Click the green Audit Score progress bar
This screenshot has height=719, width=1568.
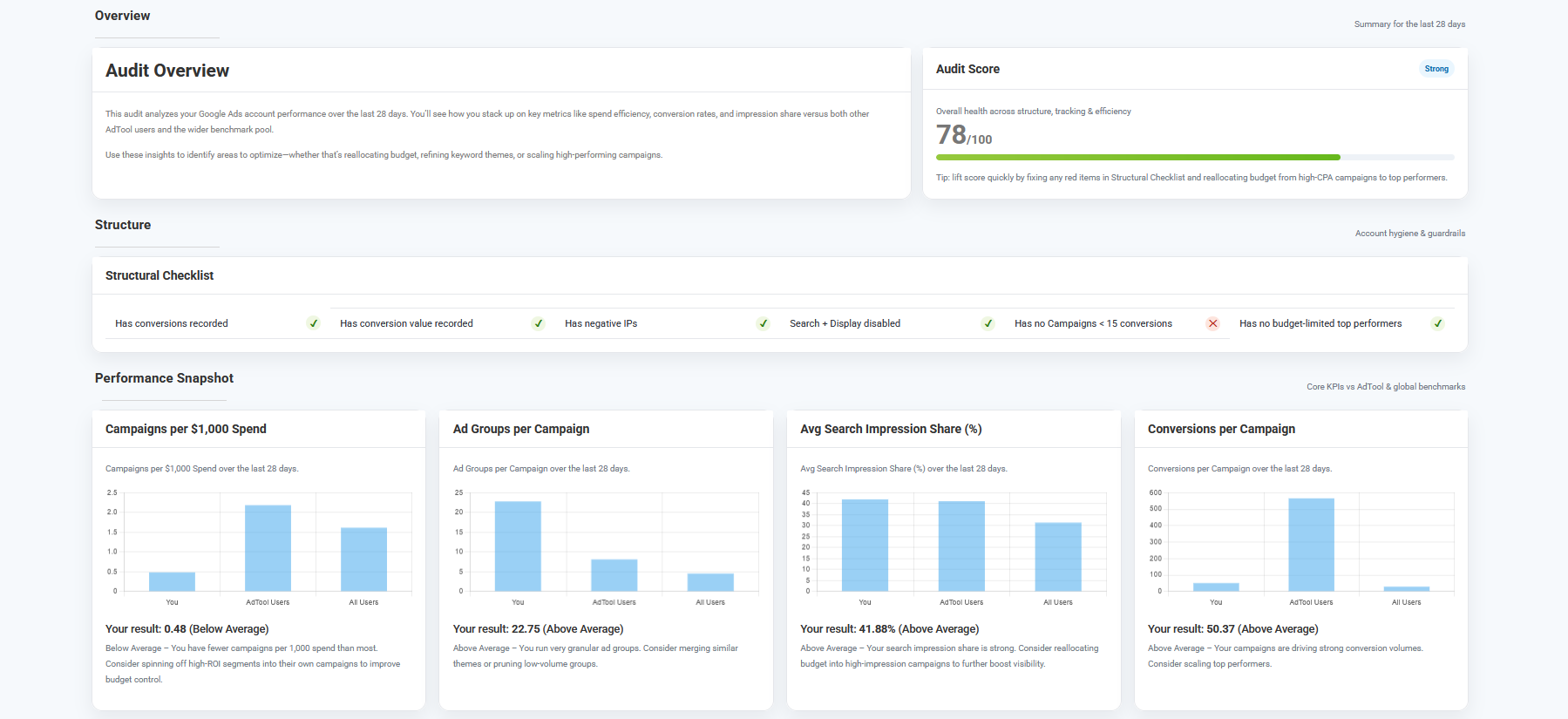coord(1137,158)
